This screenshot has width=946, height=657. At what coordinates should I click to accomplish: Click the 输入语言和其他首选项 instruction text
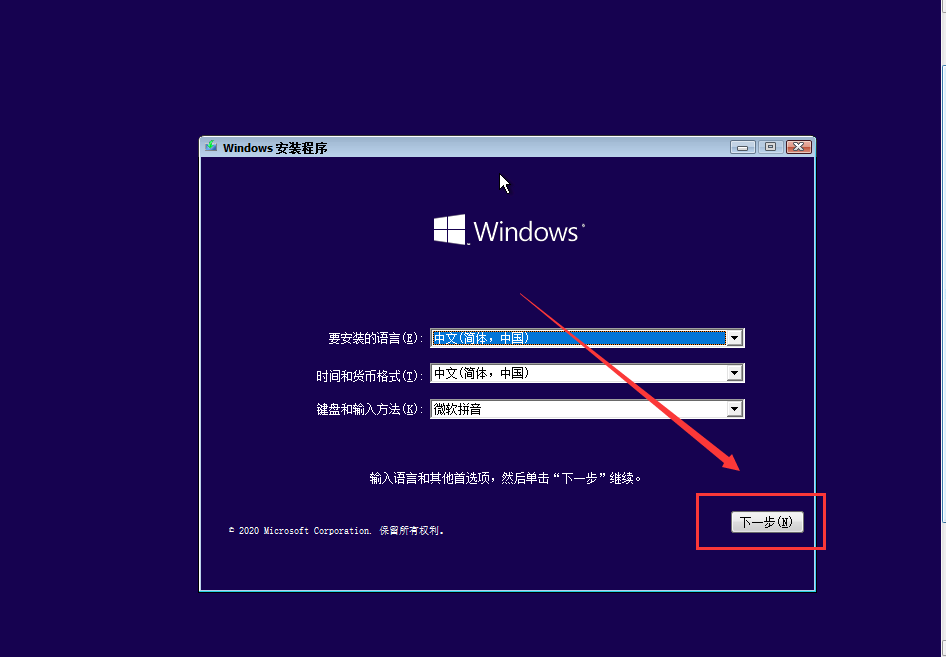pyautogui.click(x=505, y=478)
